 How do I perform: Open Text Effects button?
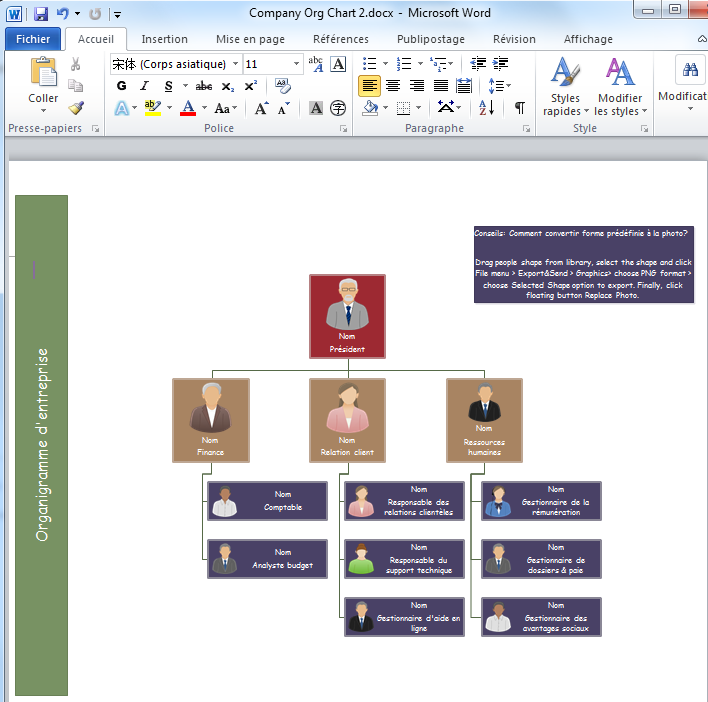point(121,108)
